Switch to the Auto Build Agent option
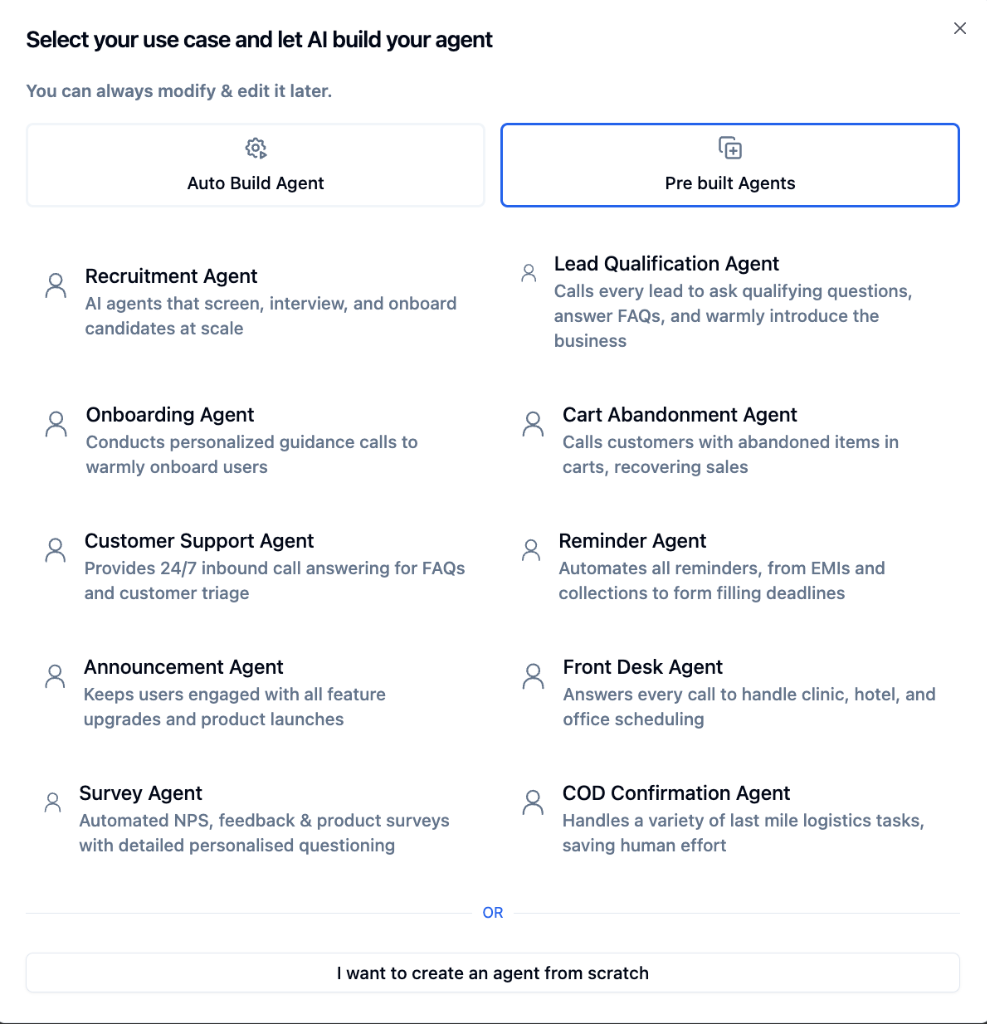Viewport: 987px width, 1024px height. tap(256, 165)
